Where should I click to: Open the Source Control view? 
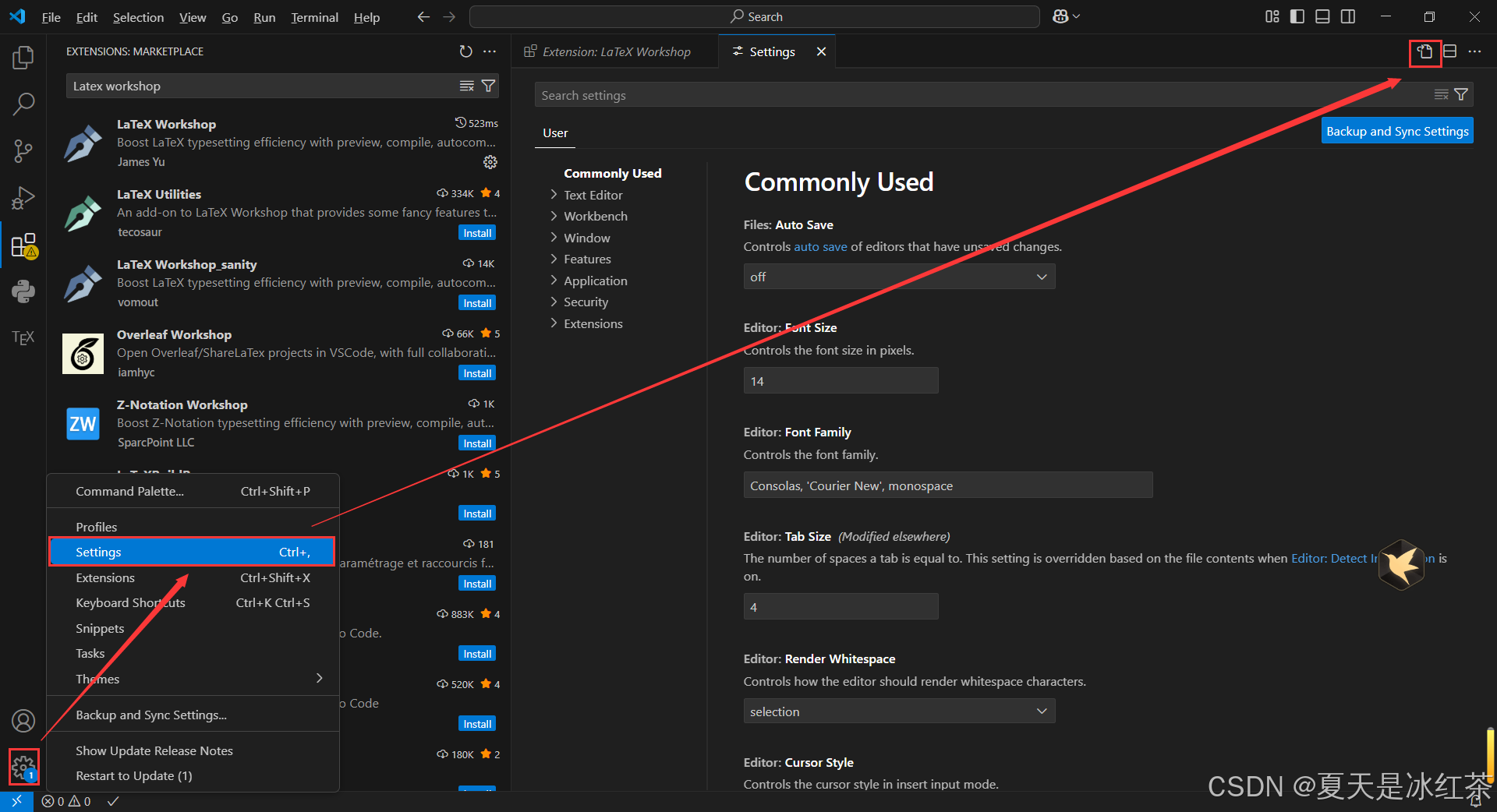[23, 151]
